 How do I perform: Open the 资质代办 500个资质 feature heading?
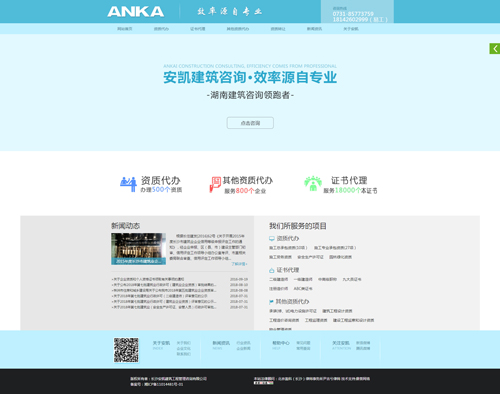[x=161, y=181]
